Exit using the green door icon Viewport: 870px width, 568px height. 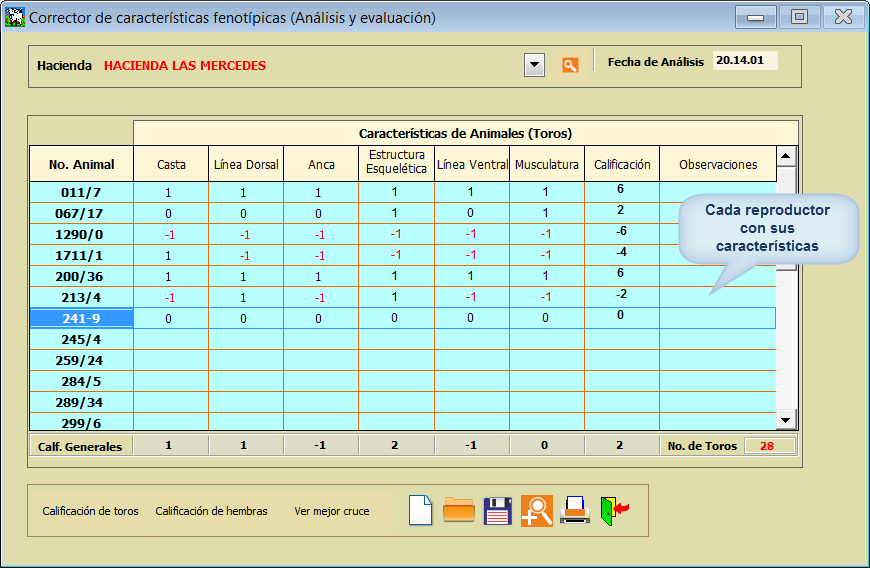(613, 510)
